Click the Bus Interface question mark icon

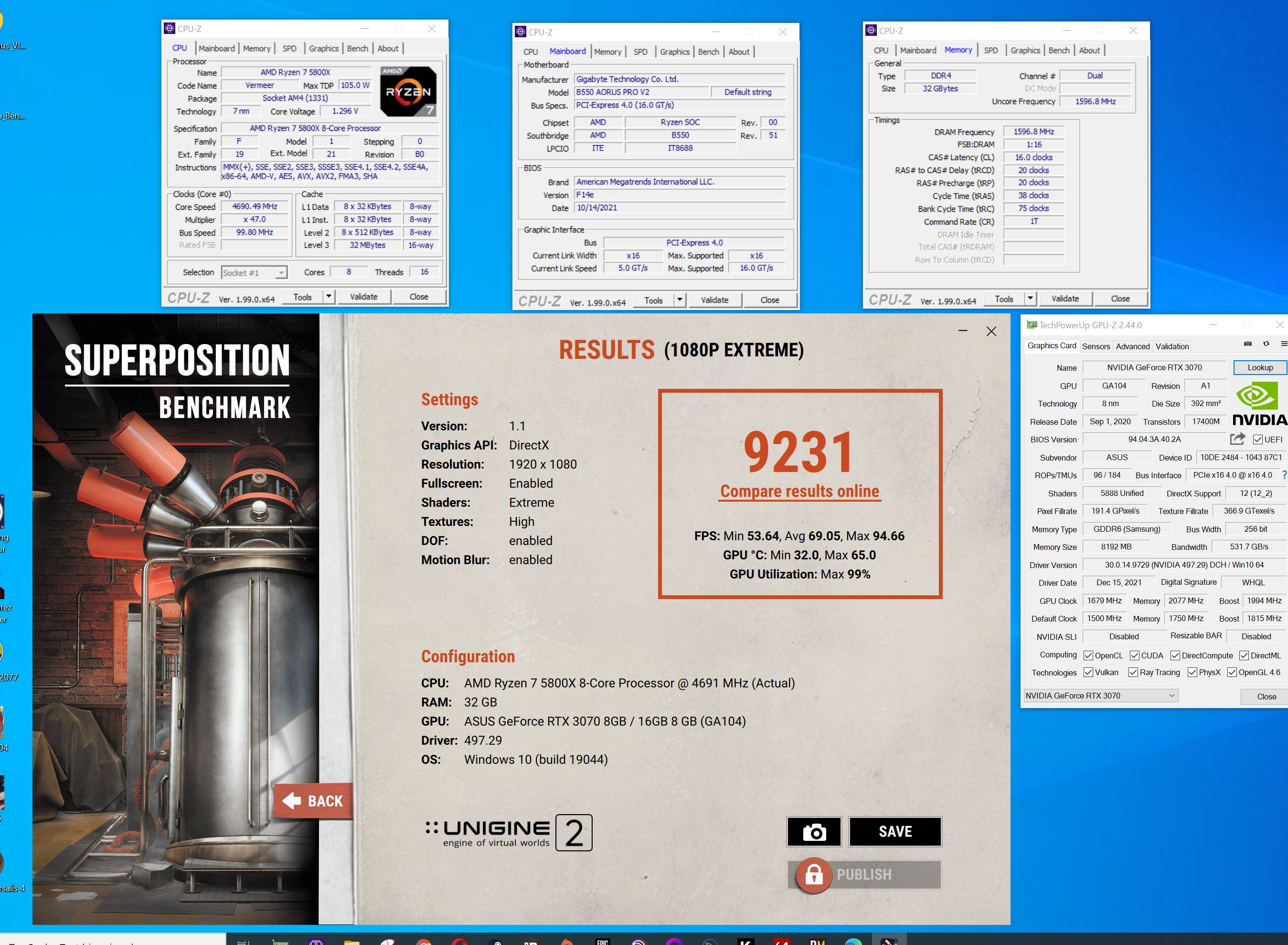pyautogui.click(x=1284, y=475)
